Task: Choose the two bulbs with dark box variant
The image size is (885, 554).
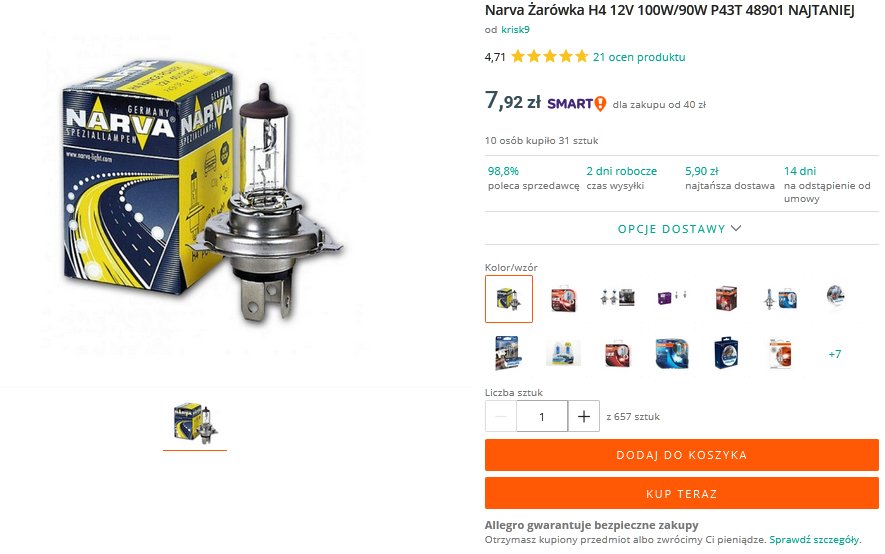Action: tap(617, 298)
